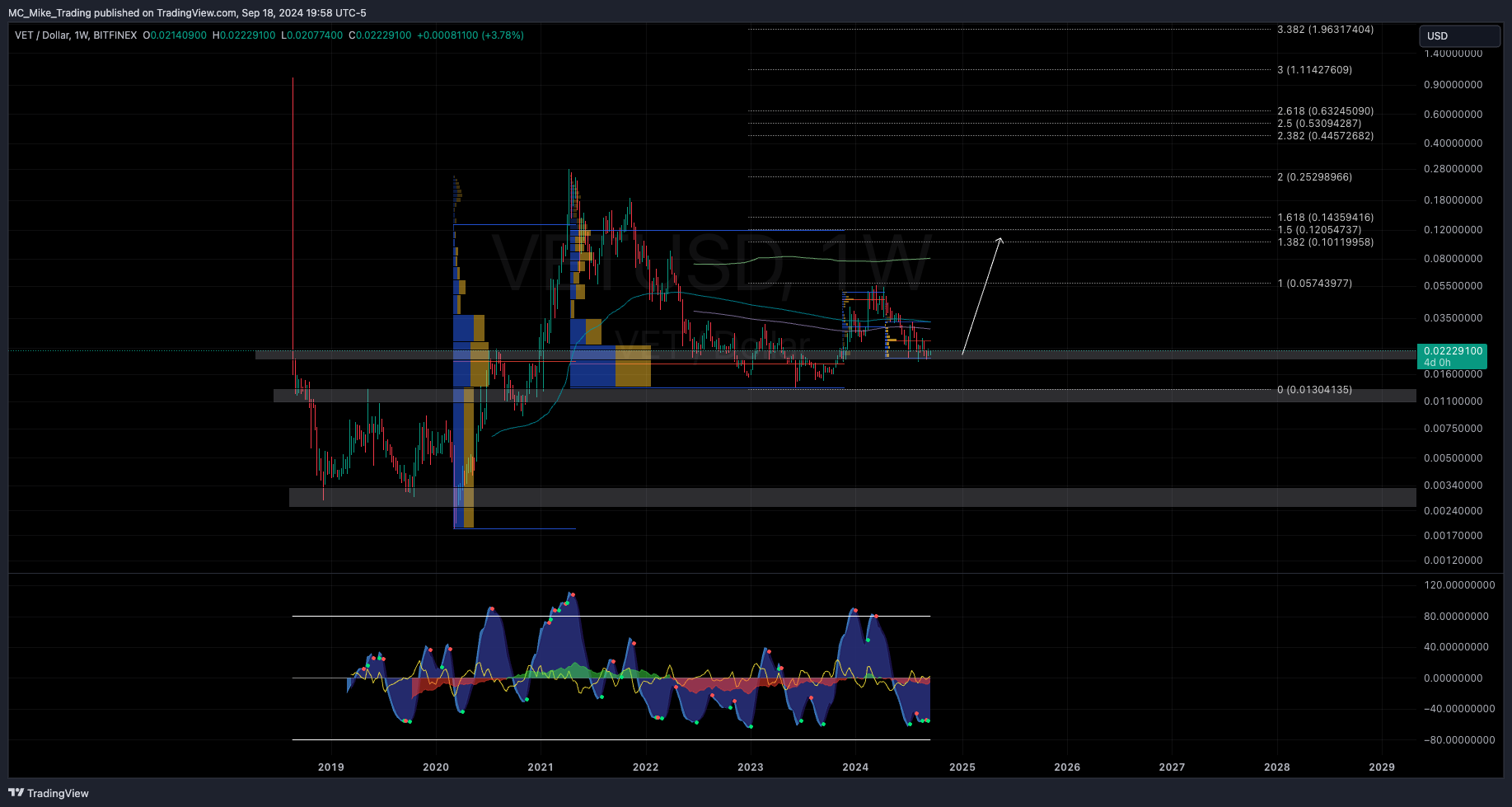The image size is (1512, 807).
Task: Click the oscillator 0.00000000 scale label
Action: 1453,678
